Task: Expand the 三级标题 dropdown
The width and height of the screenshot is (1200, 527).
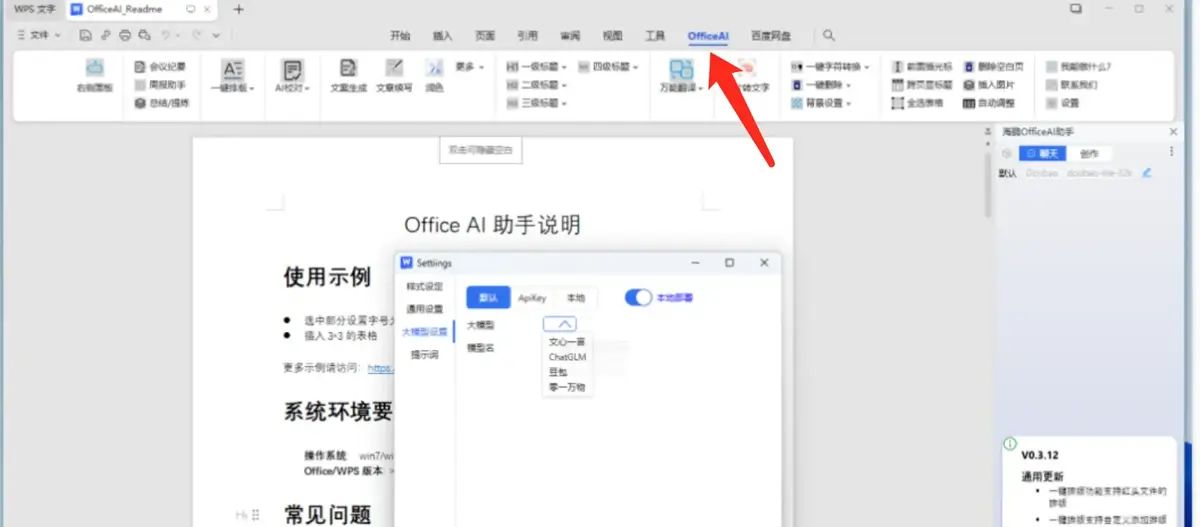Action: click(564, 102)
